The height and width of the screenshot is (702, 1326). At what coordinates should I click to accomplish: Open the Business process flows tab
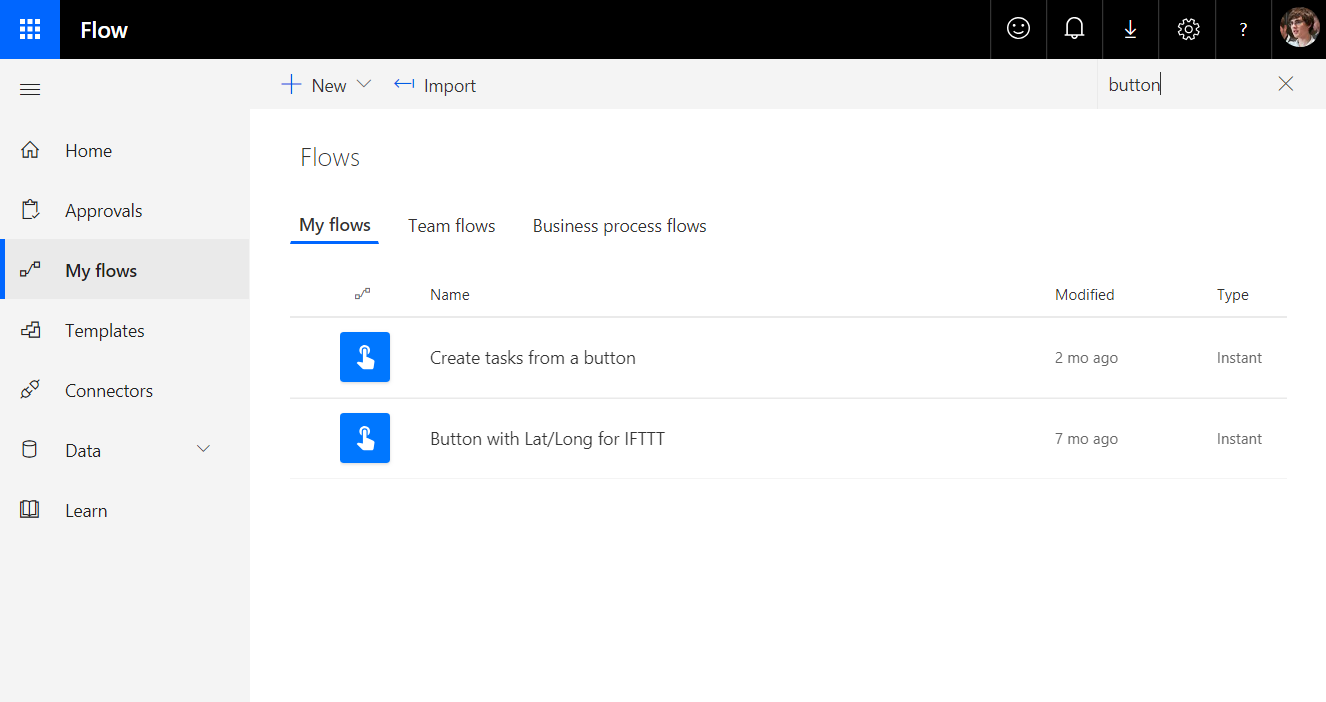pos(619,225)
